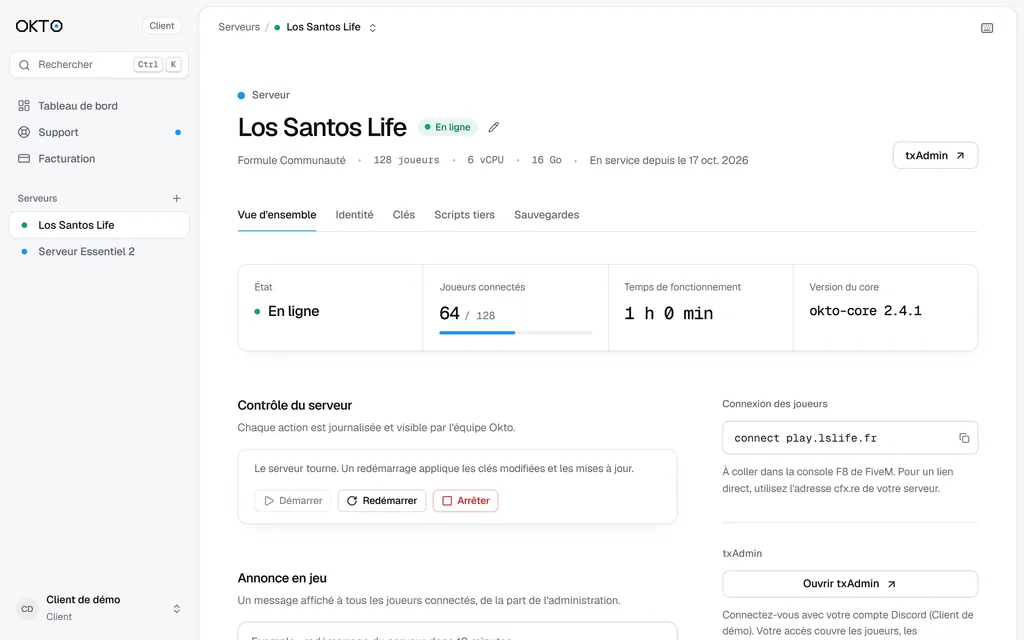1024x640 pixels.
Task: Click the connect play.lslife.fr field
Action: [850, 438]
